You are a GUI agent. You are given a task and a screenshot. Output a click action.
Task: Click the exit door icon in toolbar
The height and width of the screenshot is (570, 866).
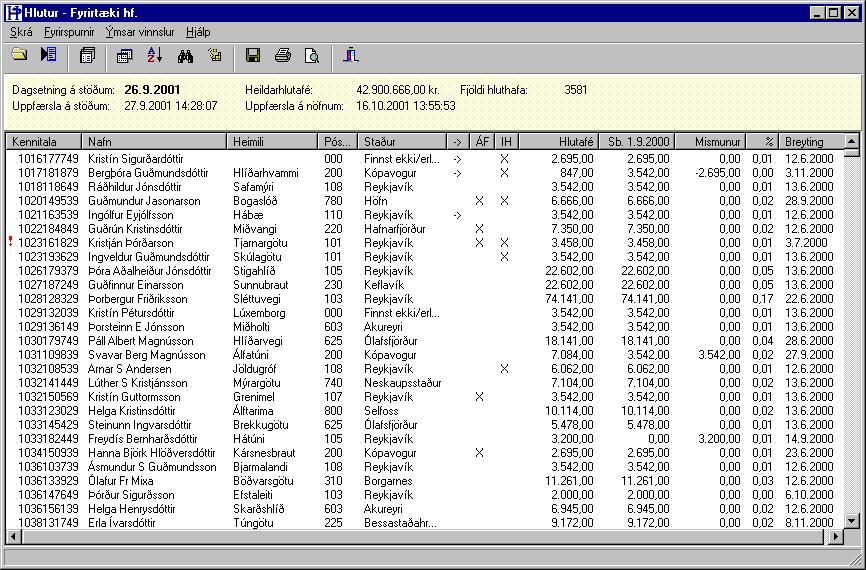[x=350, y=55]
